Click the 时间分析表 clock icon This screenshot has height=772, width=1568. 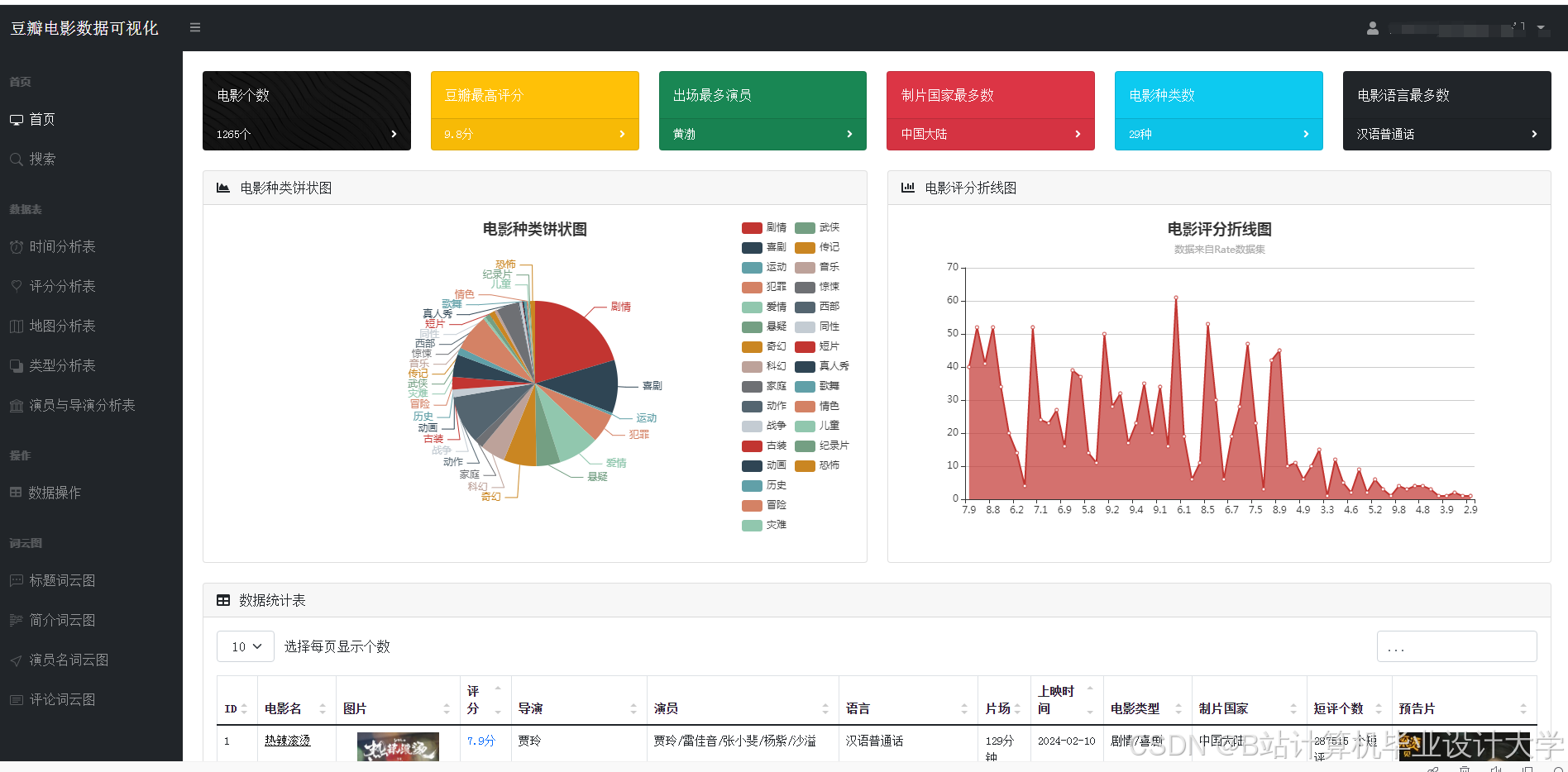17,246
